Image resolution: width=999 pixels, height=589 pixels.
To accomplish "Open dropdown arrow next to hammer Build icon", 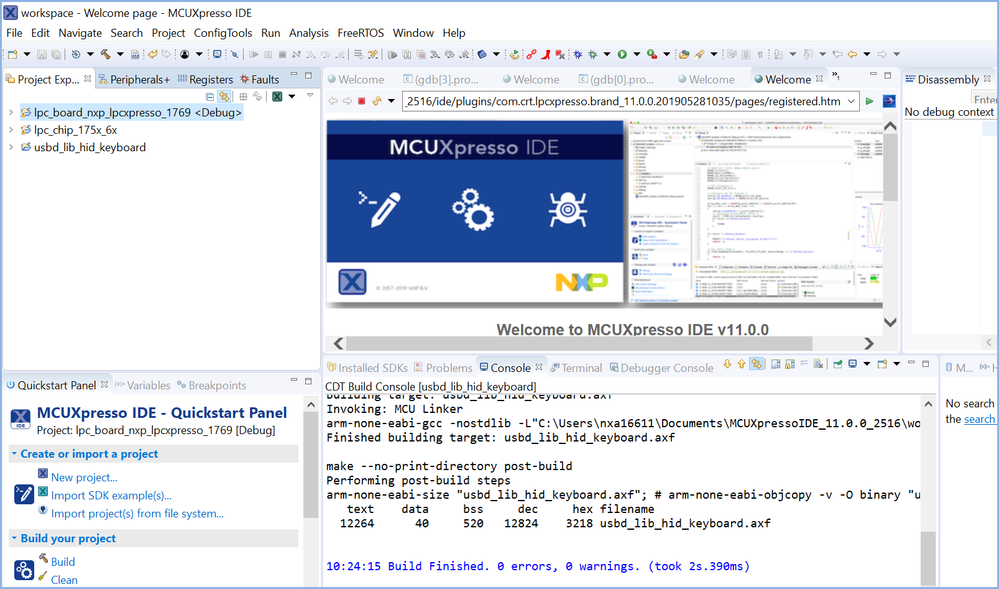I will point(120,54).
